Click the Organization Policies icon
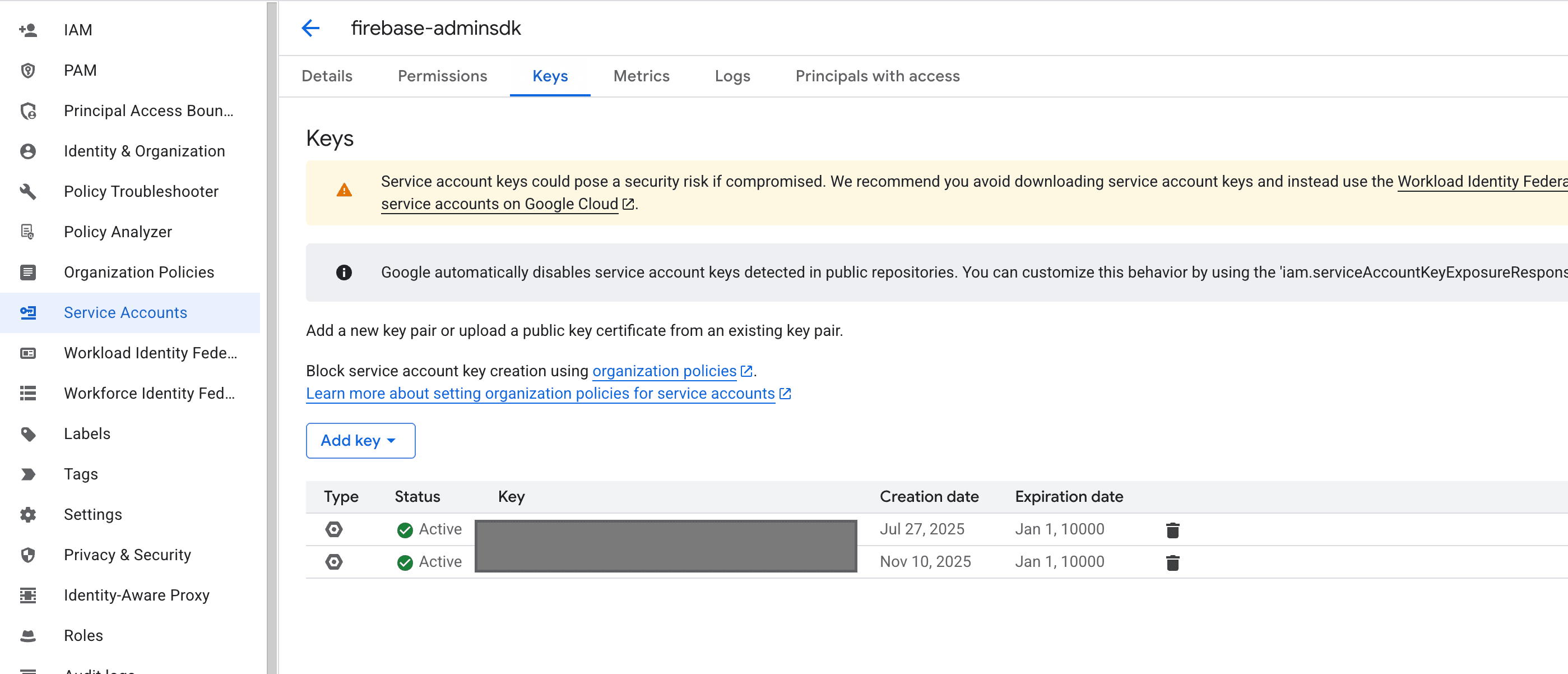Viewport: 1568px width, 674px height. (x=28, y=272)
